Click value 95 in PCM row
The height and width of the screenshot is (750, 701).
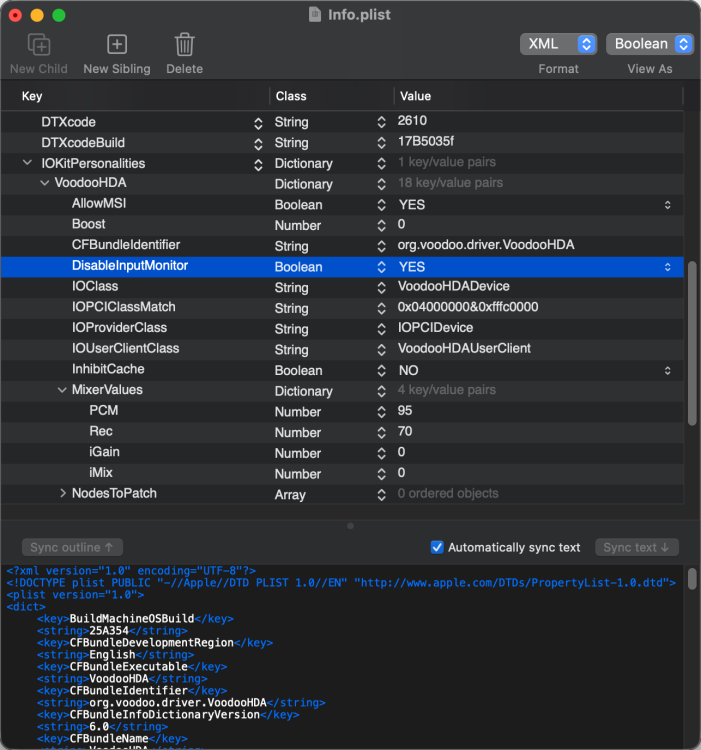tap(405, 410)
